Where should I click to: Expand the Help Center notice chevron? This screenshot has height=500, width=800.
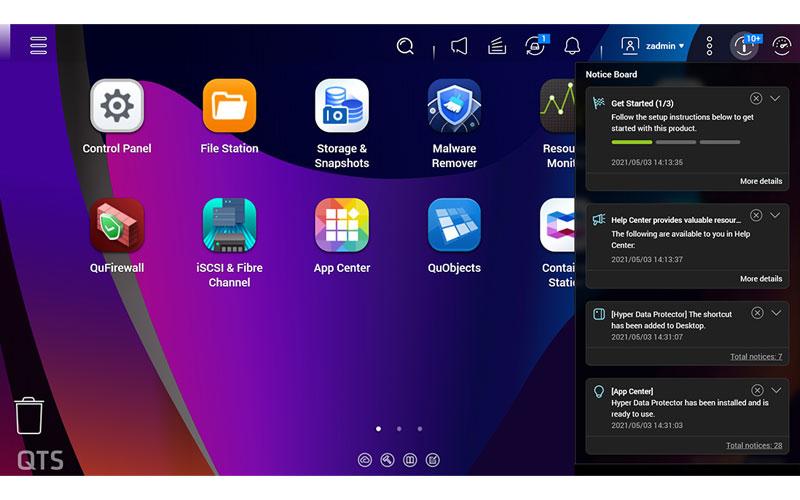[x=775, y=215]
